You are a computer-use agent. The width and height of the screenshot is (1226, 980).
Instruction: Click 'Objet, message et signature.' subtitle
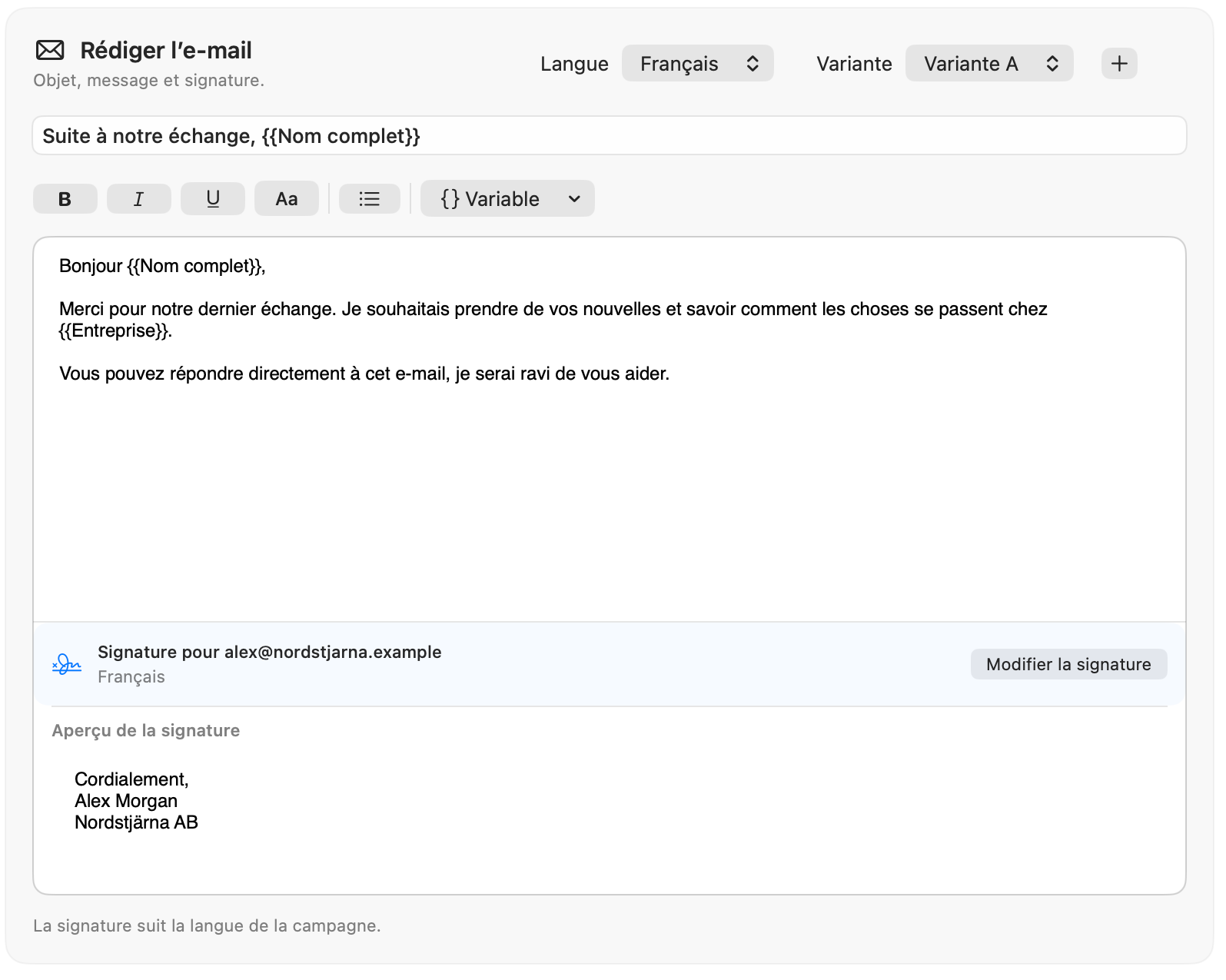149,80
